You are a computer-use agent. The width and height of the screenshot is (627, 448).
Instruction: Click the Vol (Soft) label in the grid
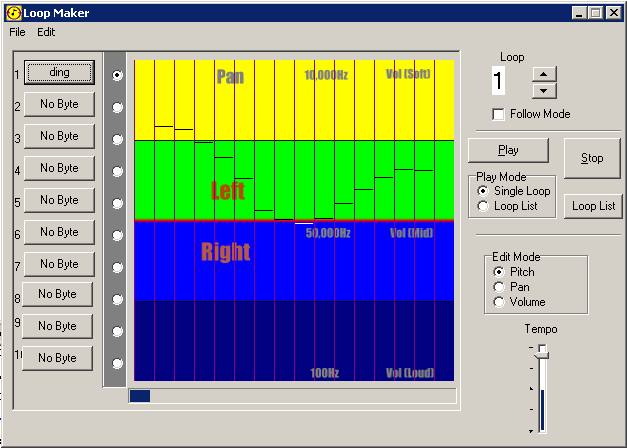click(408, 74)
